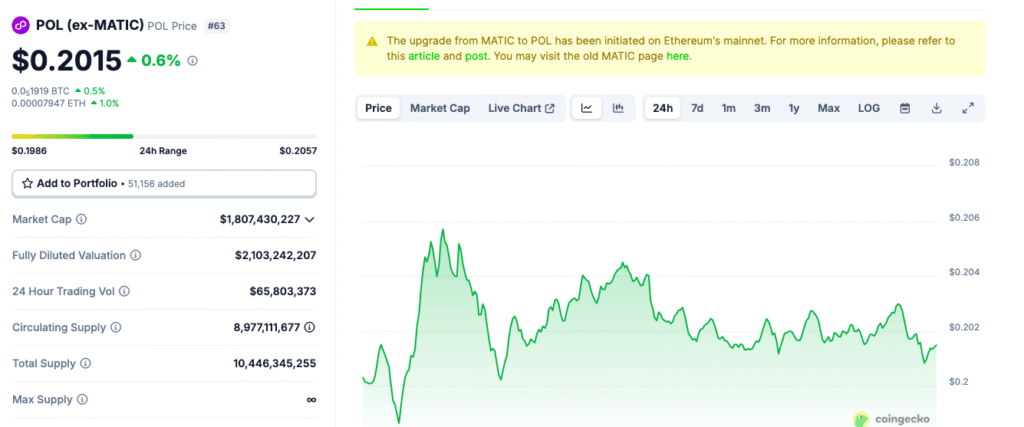The height and width of the screenshot is (427, 1024).
Task: Open the calendar date range picker
Action: 904,108
